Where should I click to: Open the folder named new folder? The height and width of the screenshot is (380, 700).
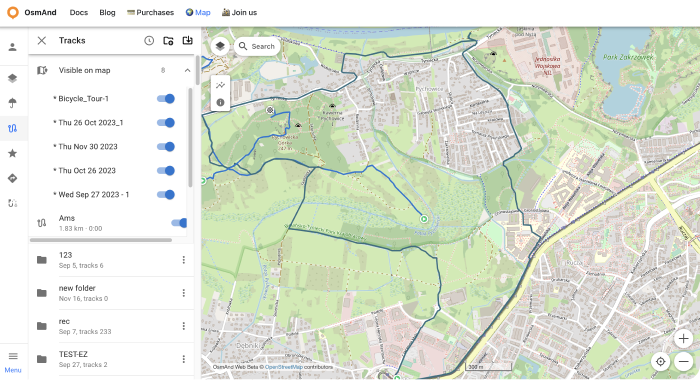77,288
